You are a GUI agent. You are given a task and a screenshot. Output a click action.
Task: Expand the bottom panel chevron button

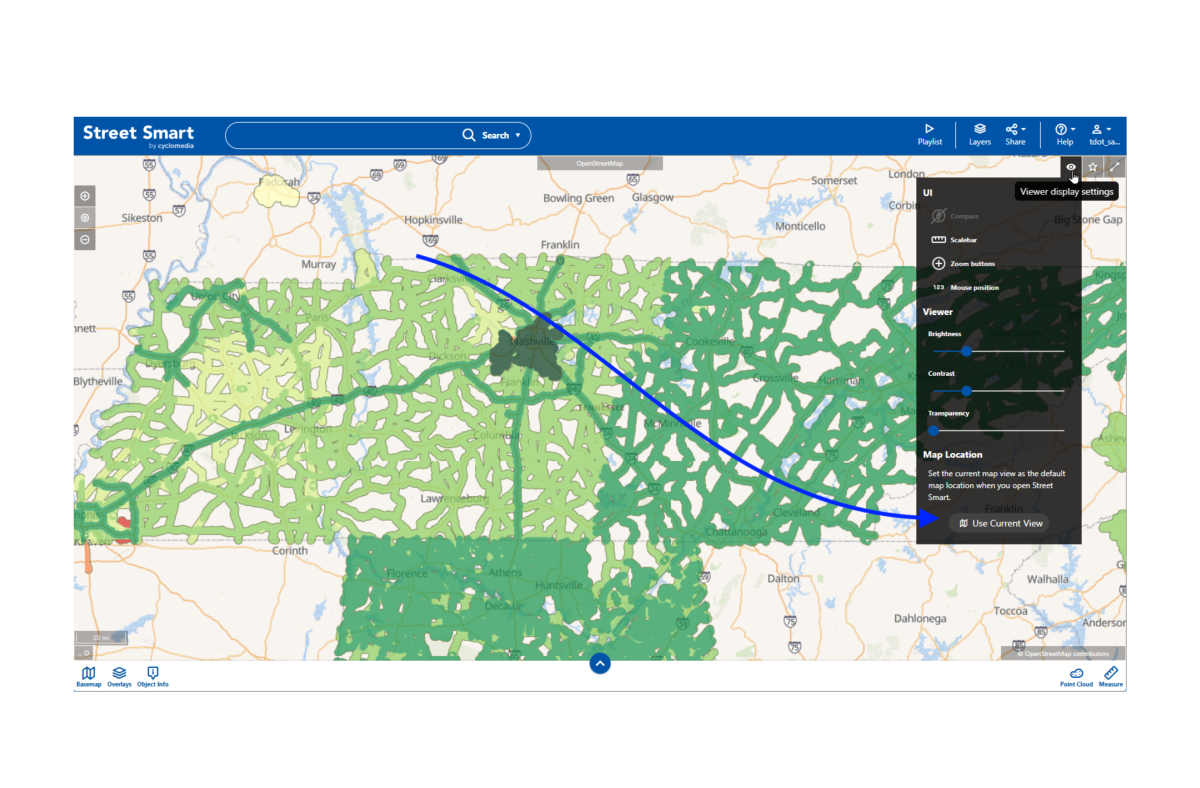600,663
